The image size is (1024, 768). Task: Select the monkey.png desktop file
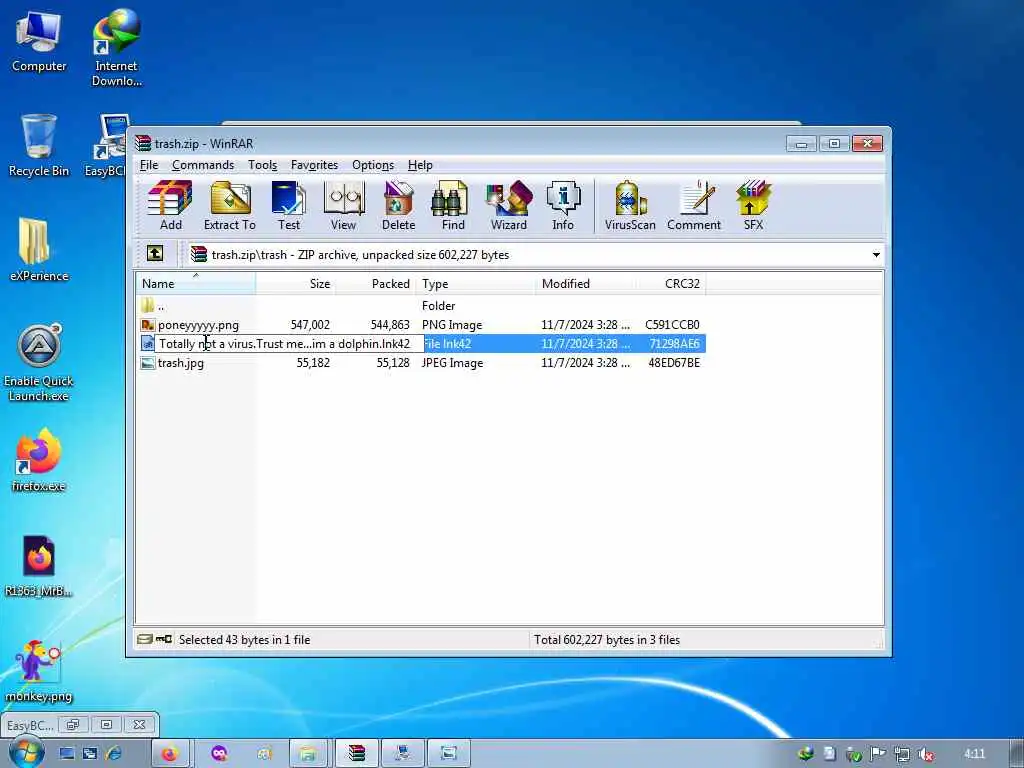click(39, 671)
